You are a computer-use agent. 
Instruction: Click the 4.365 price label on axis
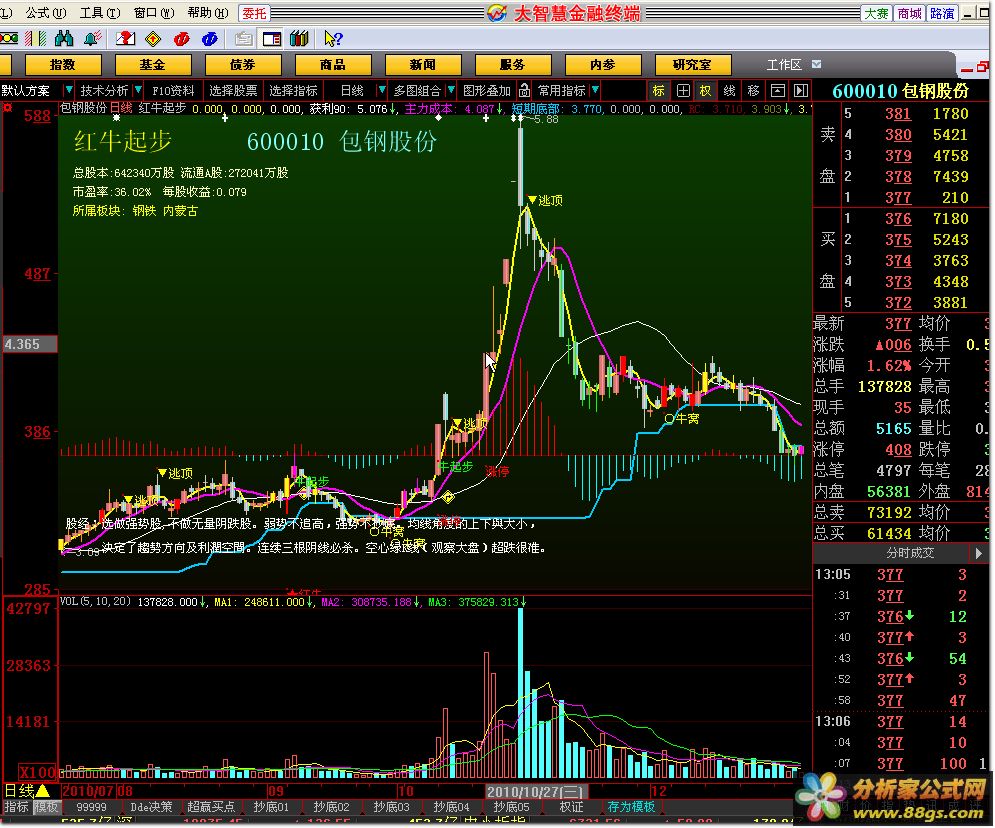click(x=29, y=344)
